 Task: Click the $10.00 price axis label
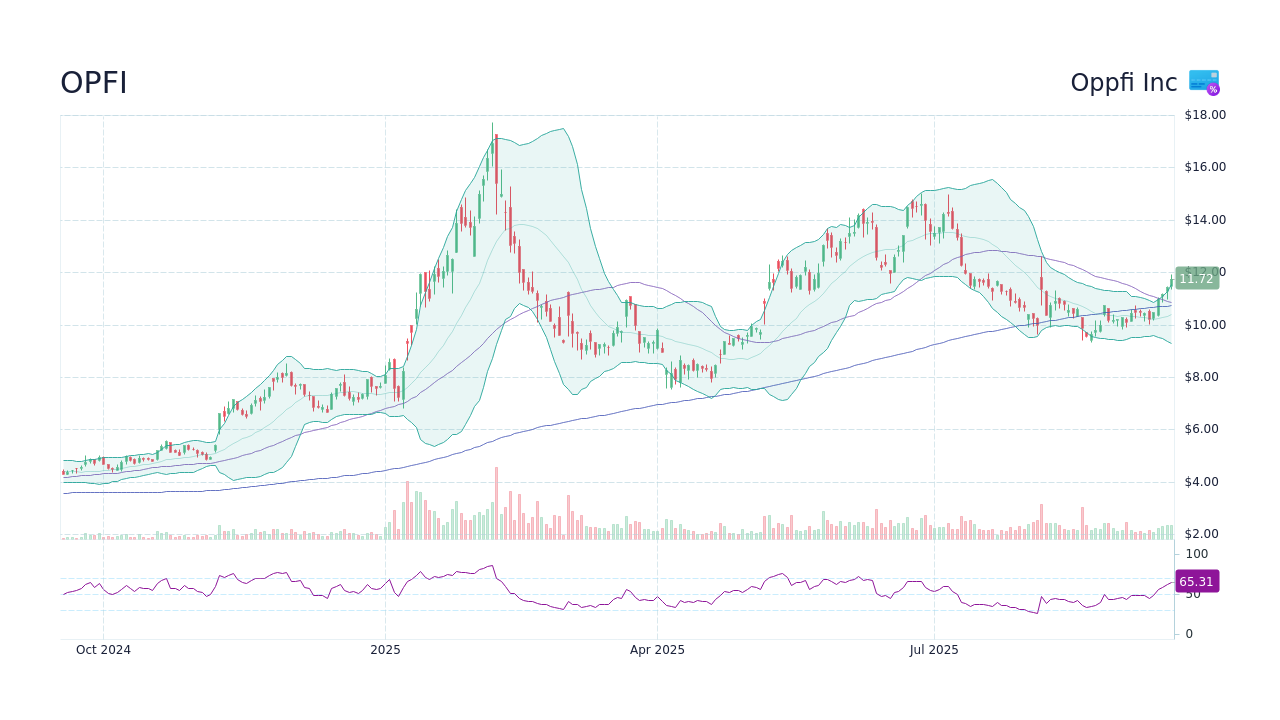coord(1203,324)
